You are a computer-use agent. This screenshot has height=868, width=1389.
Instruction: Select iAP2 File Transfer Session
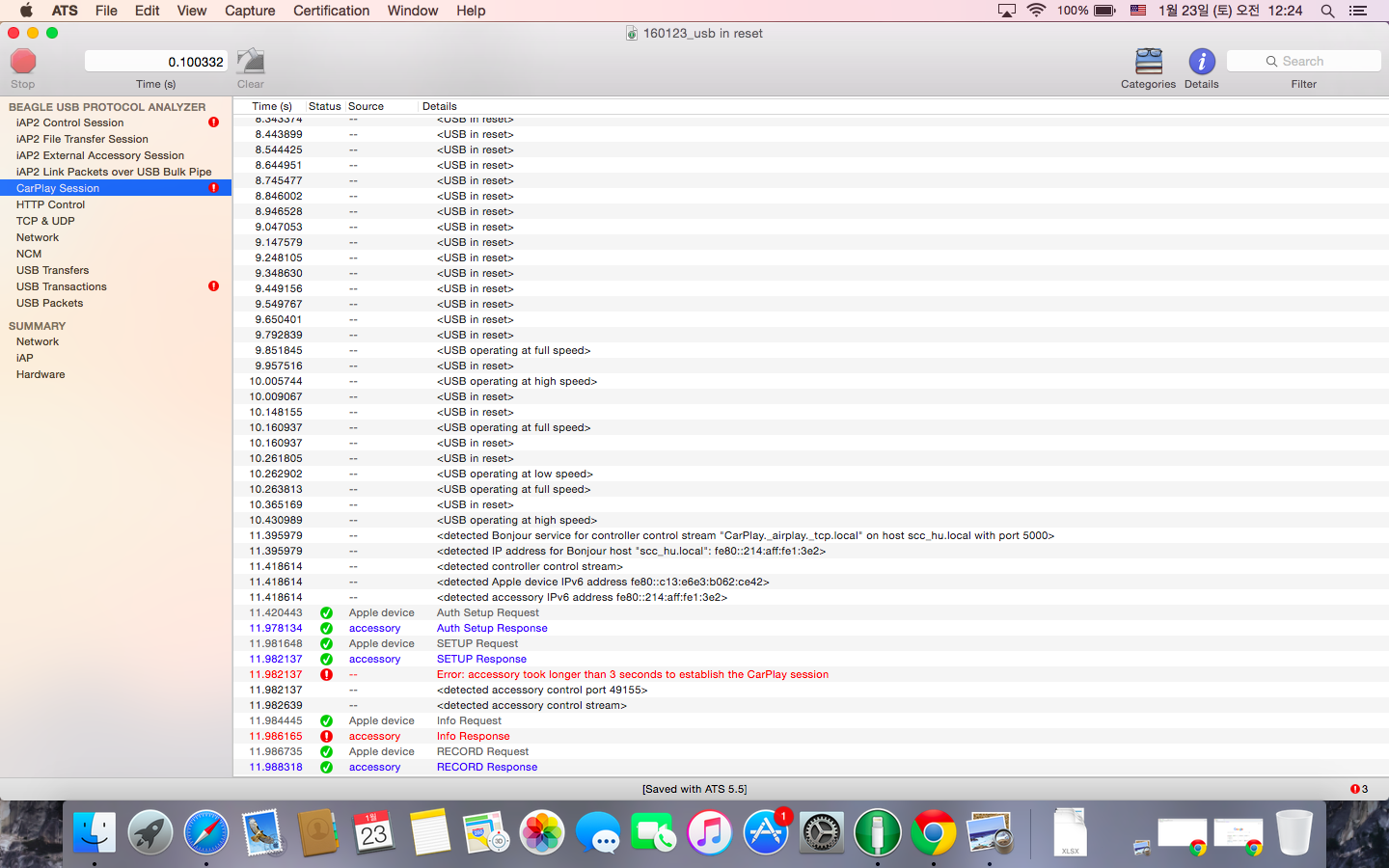coord(116,139)
